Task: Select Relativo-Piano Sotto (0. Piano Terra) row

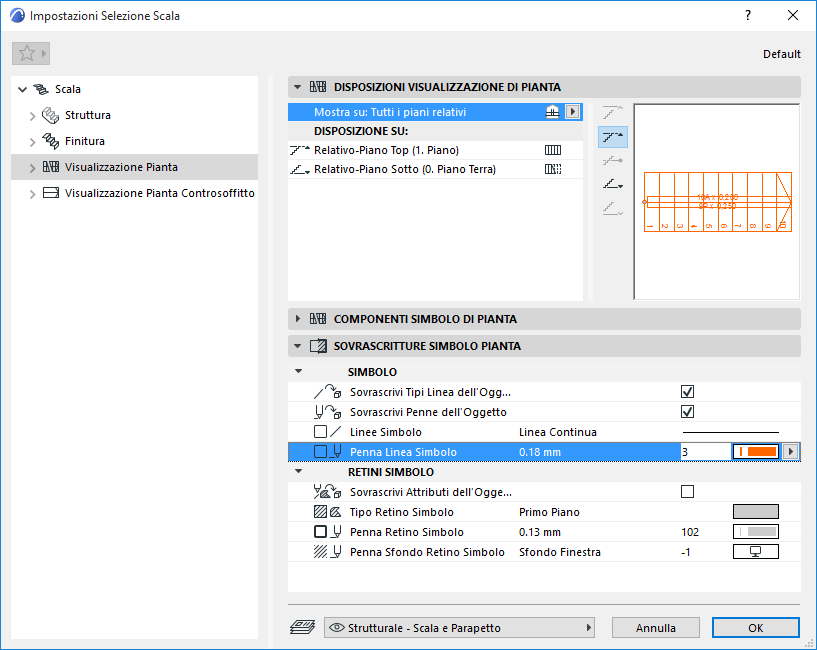Action: (x=435, y=169)
